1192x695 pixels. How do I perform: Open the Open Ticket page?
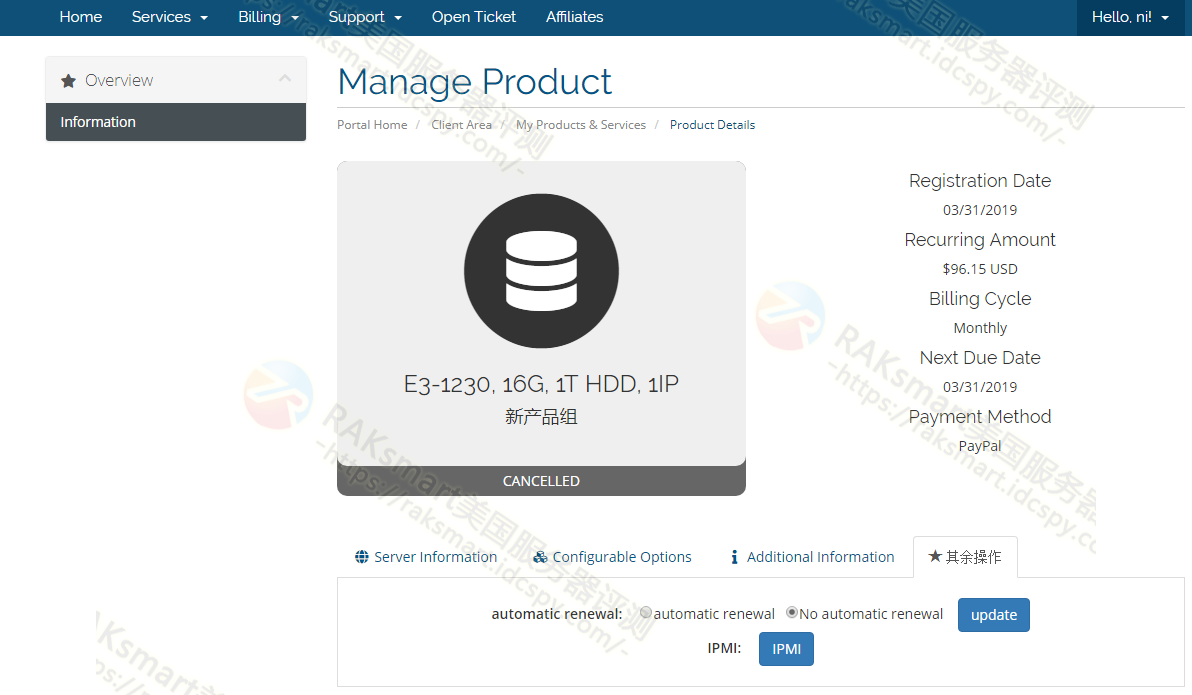[474, 17]
